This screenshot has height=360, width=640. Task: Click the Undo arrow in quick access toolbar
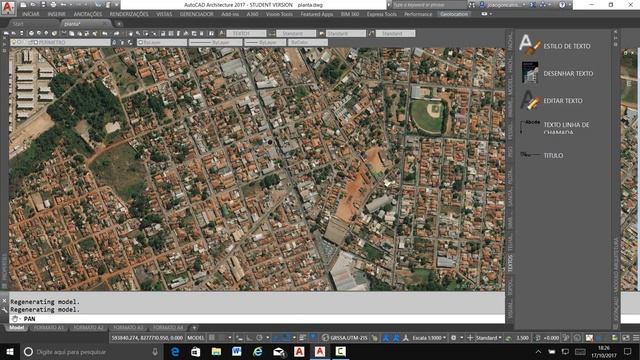[64, 5]
